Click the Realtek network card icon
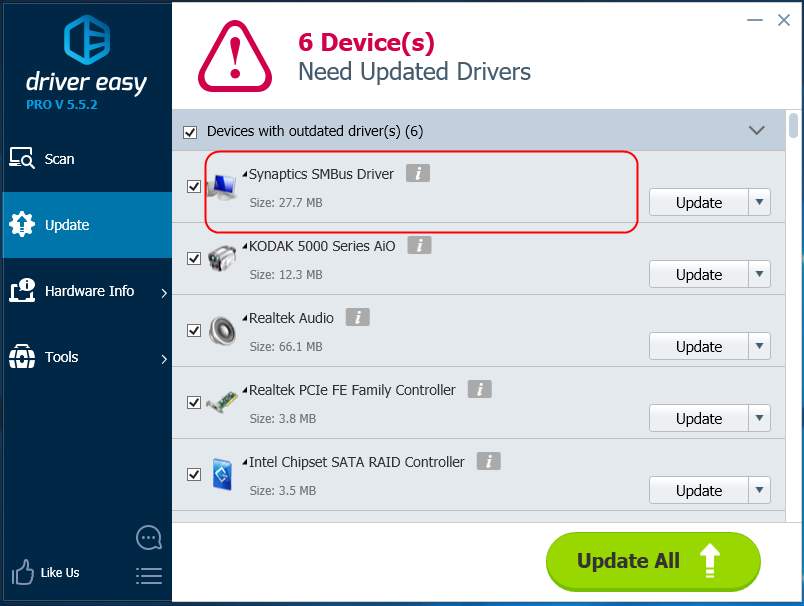 (x=222, y=402)
